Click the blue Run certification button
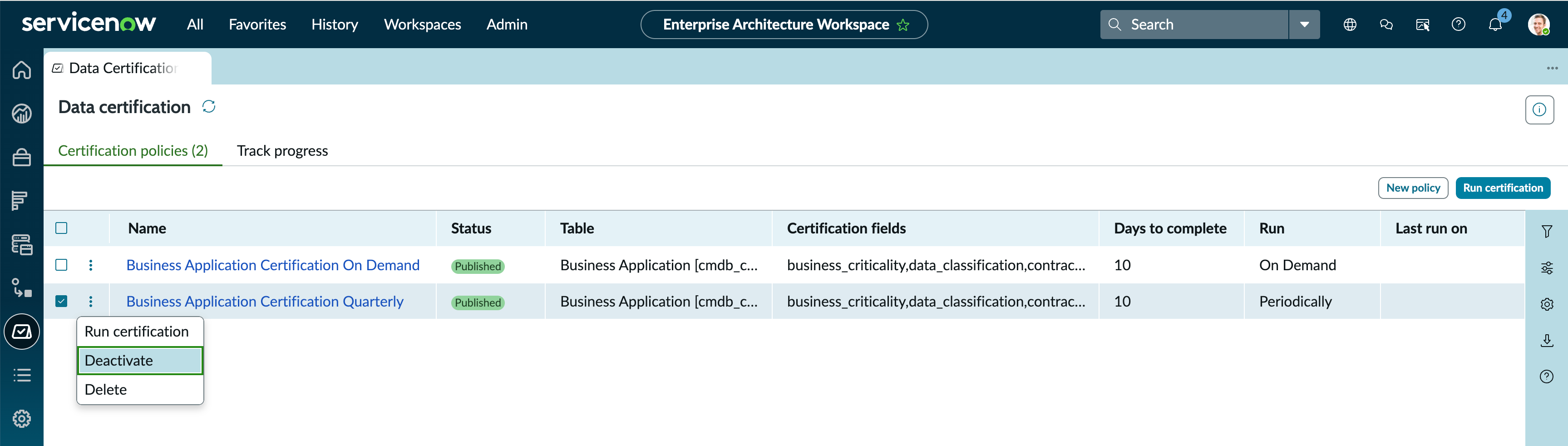The height and width of the screenshot is (446, 1568). point(1503,188)
